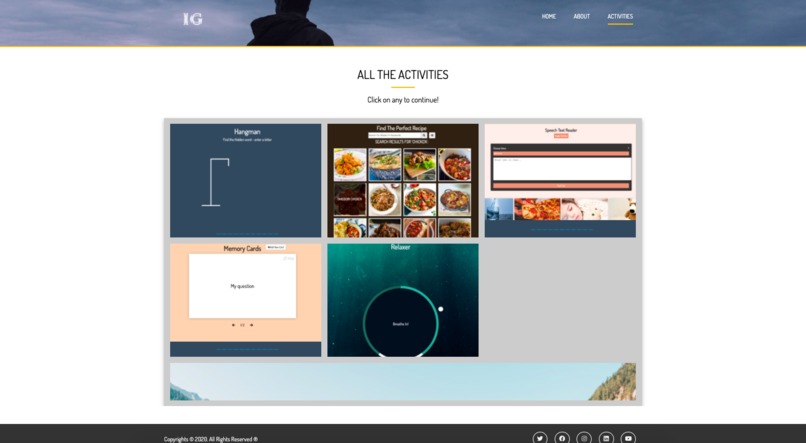Open the Facebook social icon in footer
The height and width of the screenshot is (443, 806).
[x=562, y=438]
